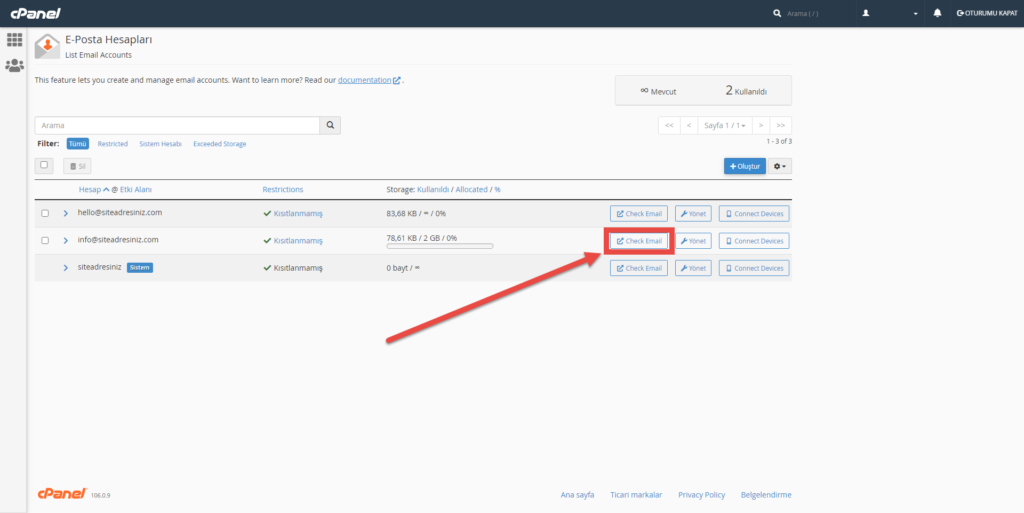Open the user manager sidebar icon
Image resolution: width=1024 pixels, height=513 pixels.
tap(15, 66)
